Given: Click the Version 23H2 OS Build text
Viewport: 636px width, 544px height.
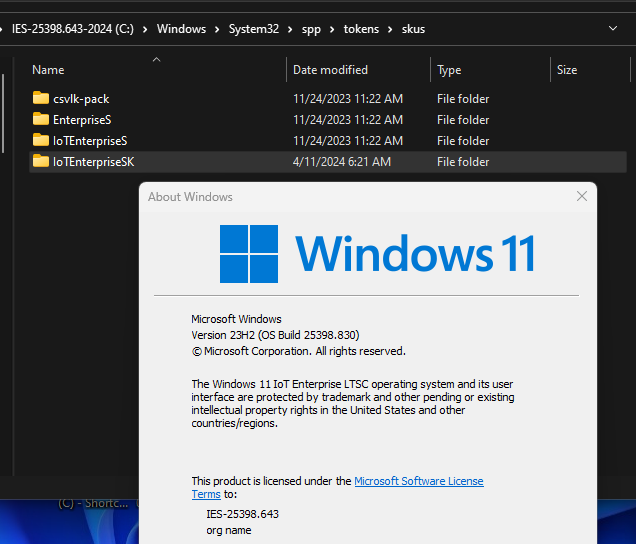Looking at the screenshot, I should tap(275, 335).
